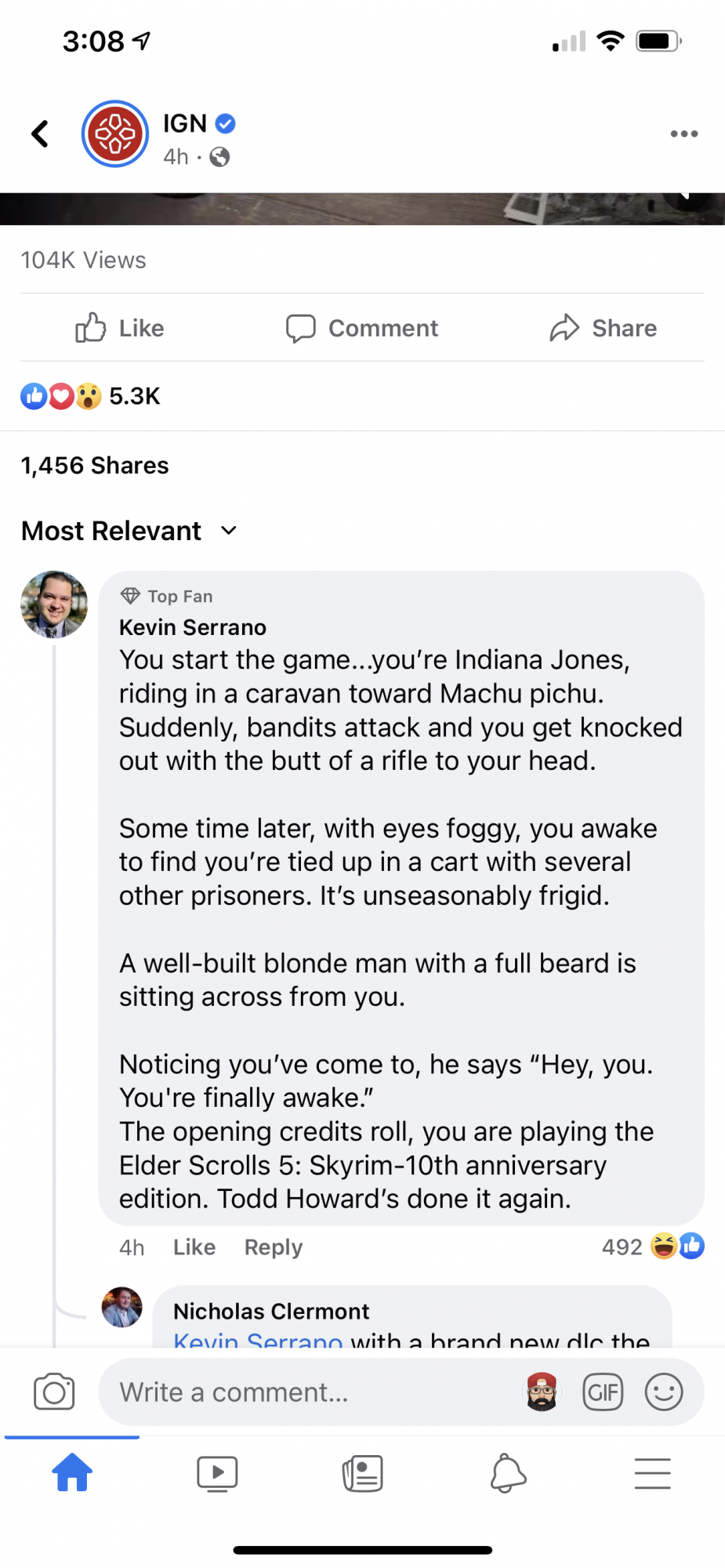Share the IGN post
Viewport: 725px width, 1568px height.
(604, 328)
